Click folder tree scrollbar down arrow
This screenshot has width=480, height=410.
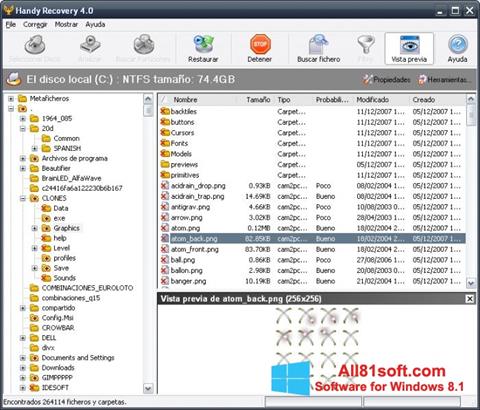(148, 388)
